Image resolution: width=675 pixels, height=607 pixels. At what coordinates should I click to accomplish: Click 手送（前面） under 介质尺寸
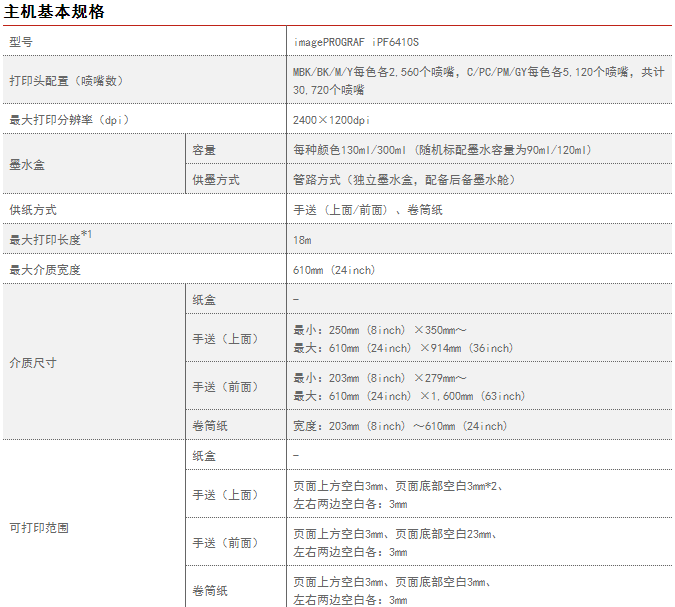pyautogui.click(x=226, y=387)
